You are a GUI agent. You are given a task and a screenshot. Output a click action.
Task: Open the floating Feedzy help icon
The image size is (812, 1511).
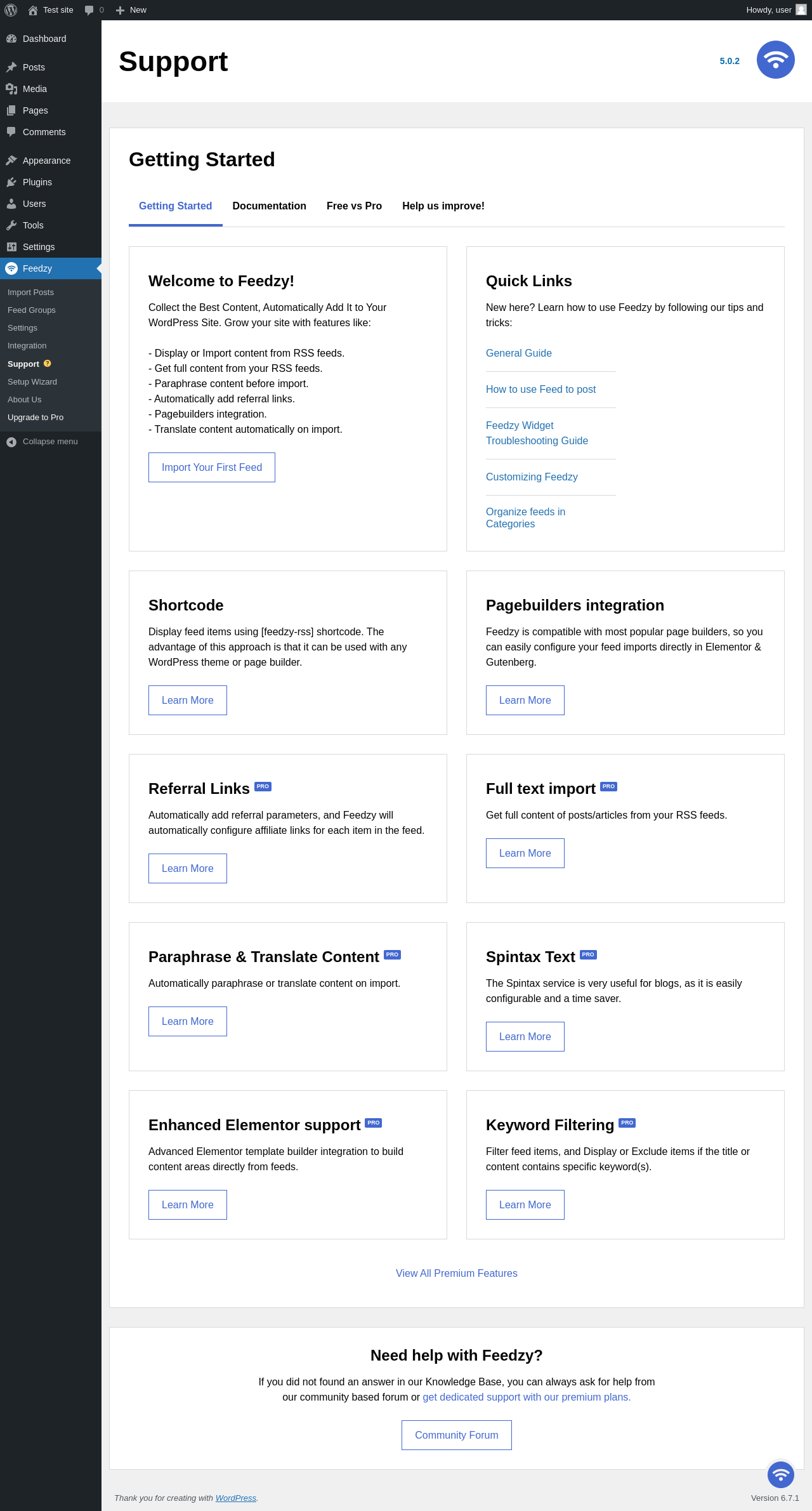pos(780,1475)
